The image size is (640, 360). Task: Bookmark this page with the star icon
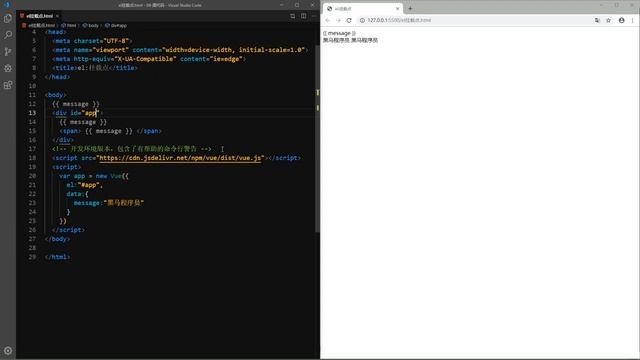609,20
